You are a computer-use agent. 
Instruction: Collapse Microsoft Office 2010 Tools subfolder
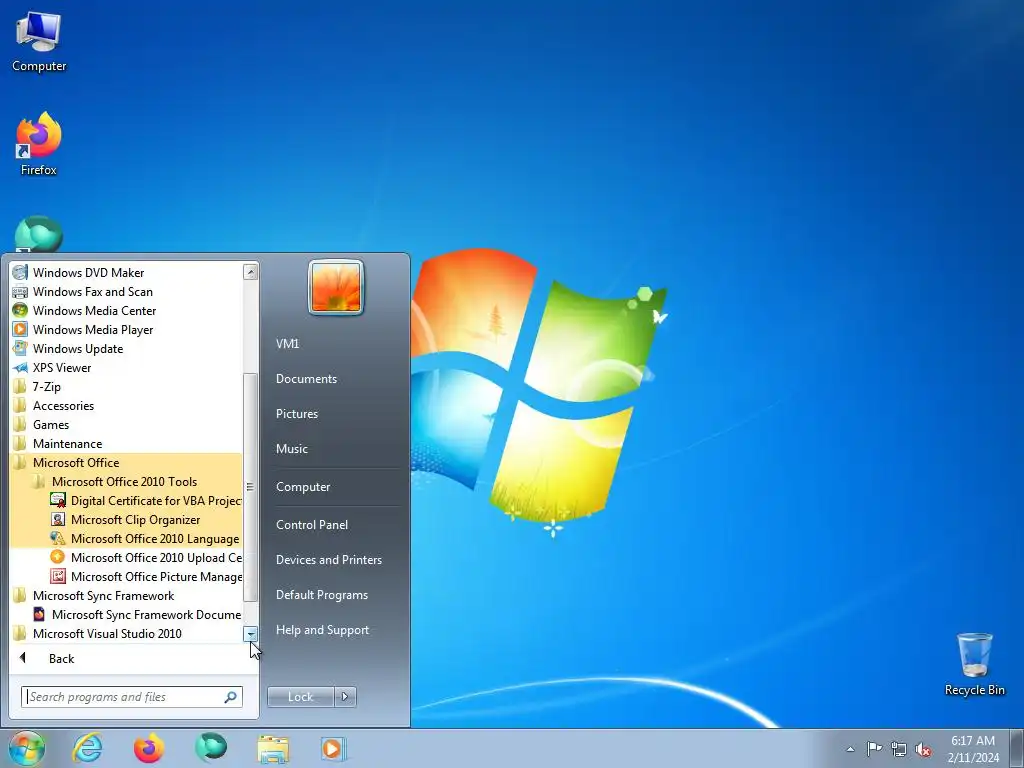coord(126,481)
